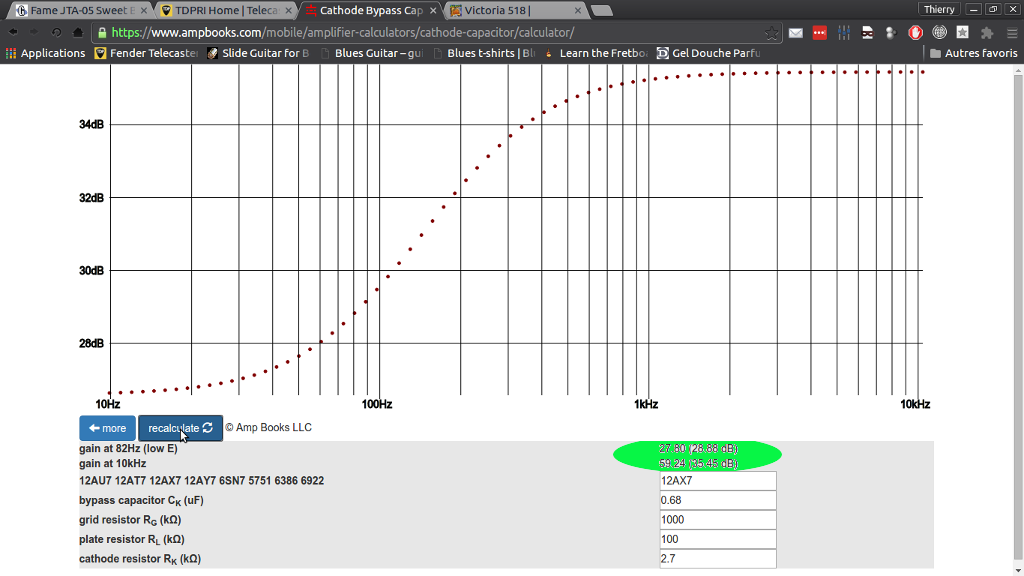The image size is (1024, 576).
Task: Click the bypass capacitor value field
Action: [x=717, y=500]
